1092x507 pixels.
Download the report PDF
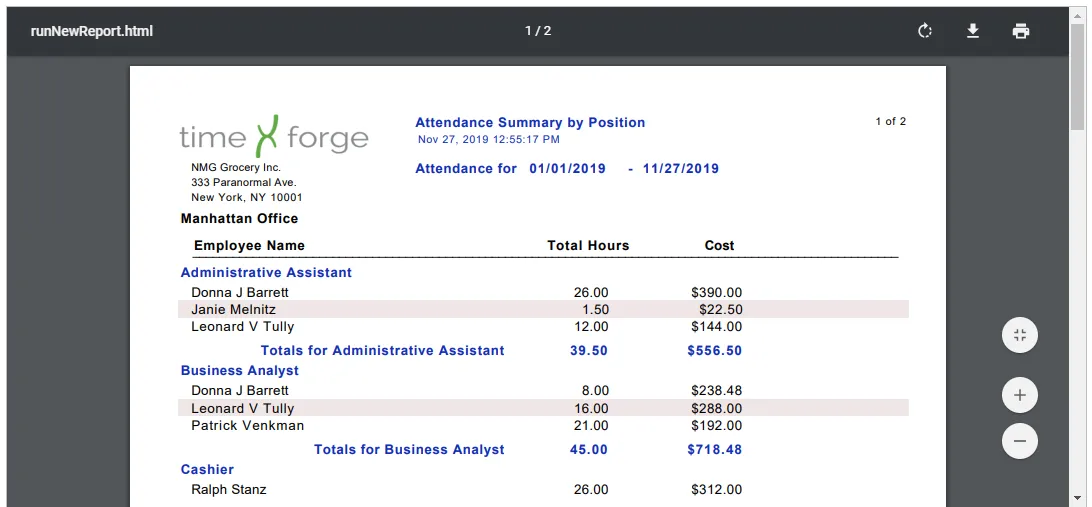tap(973, 31)
